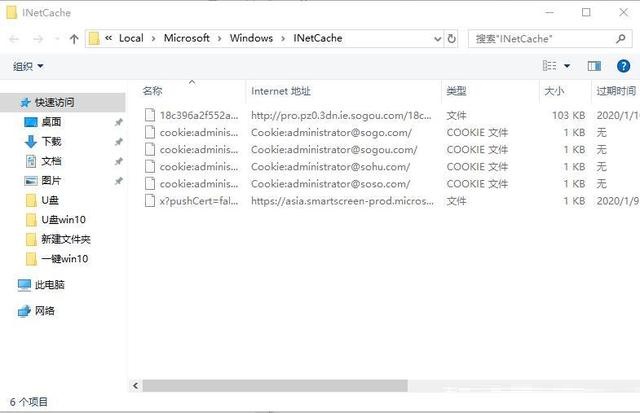This screenshot has height=413, width=640.
Task: Open 网络 (Network) in the navigation pane
Action: click(45, 311)
